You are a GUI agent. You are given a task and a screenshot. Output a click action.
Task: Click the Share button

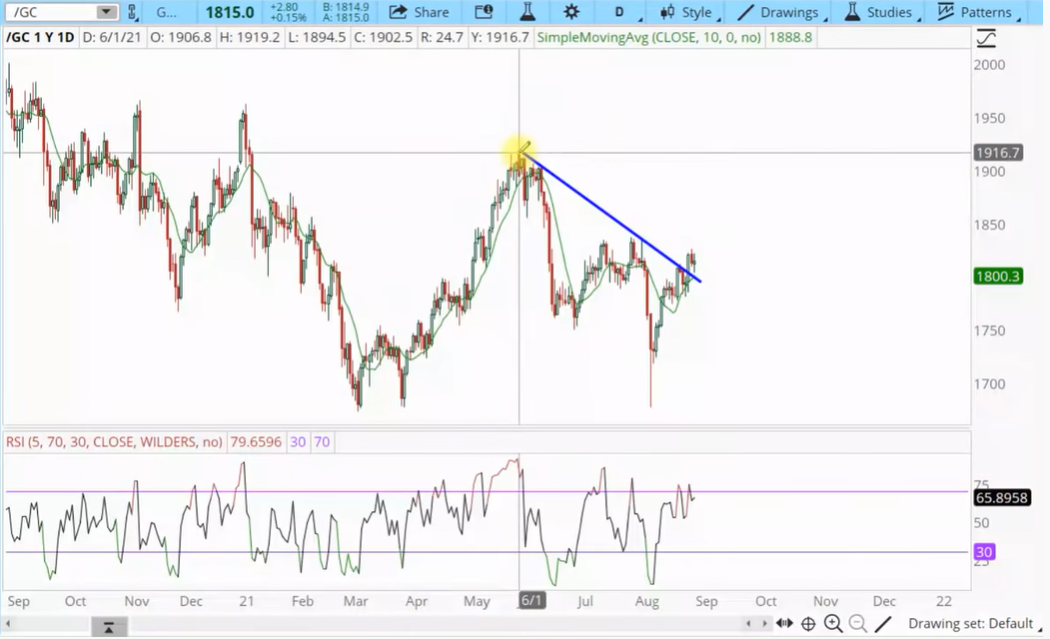pyautogui.click(x=420, y=12)
